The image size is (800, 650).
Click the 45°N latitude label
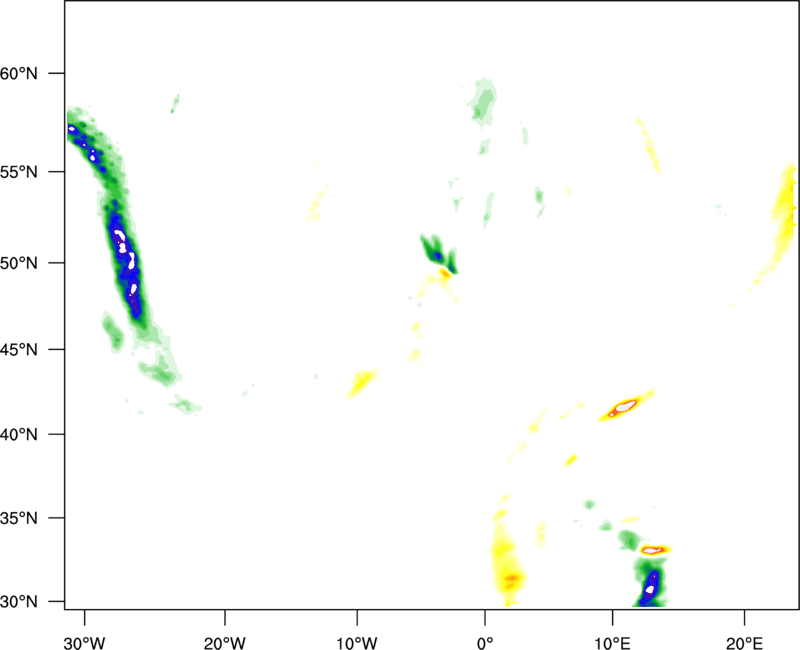tap(19, 349)
